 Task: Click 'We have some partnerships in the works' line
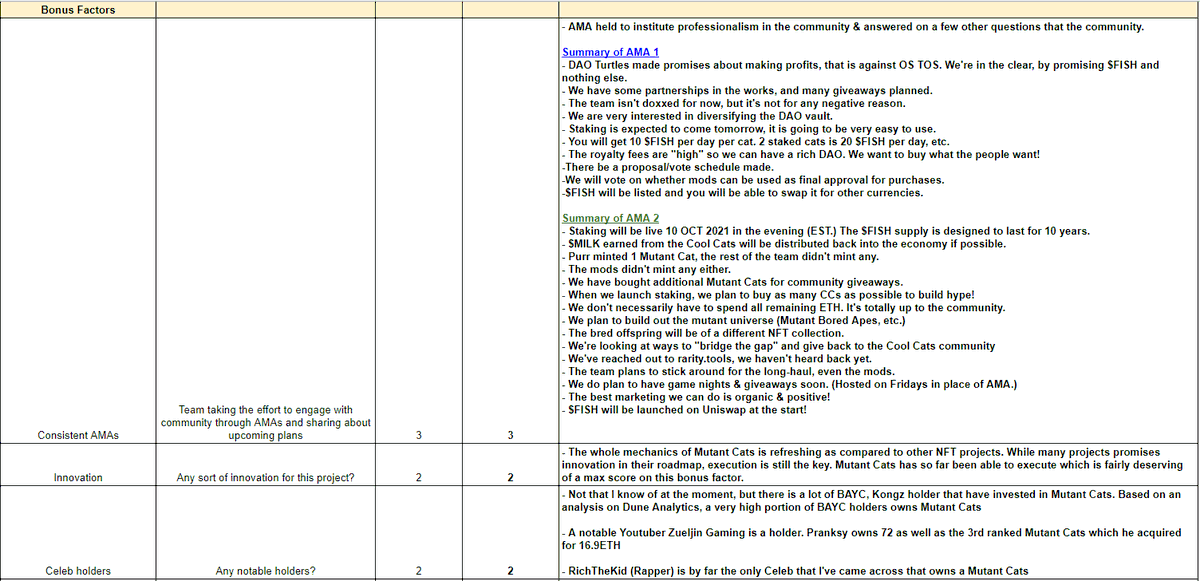(747, 91)
